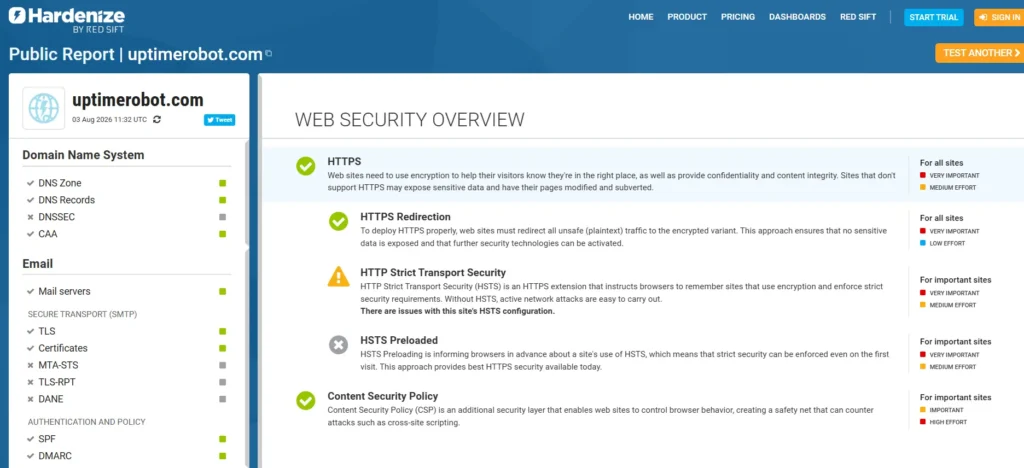The width and height of the screenshot is (1024, 468).
Task: Click the LOW EFFORT label for HTTPS Redirection
Action: [x=948, y=243]
